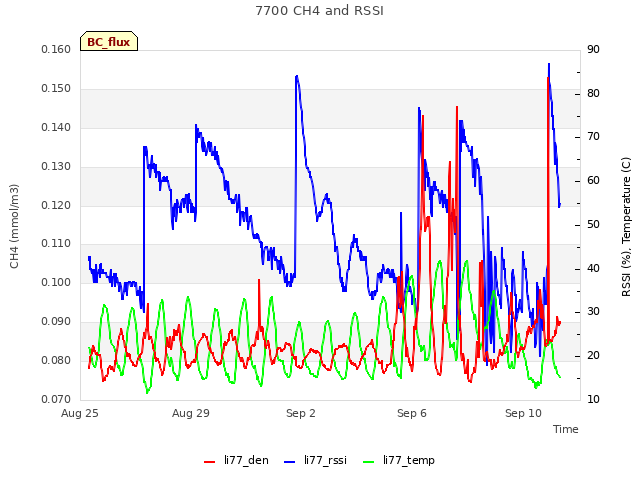Click the red li77_den legend swatch

(x=209, y=462)
